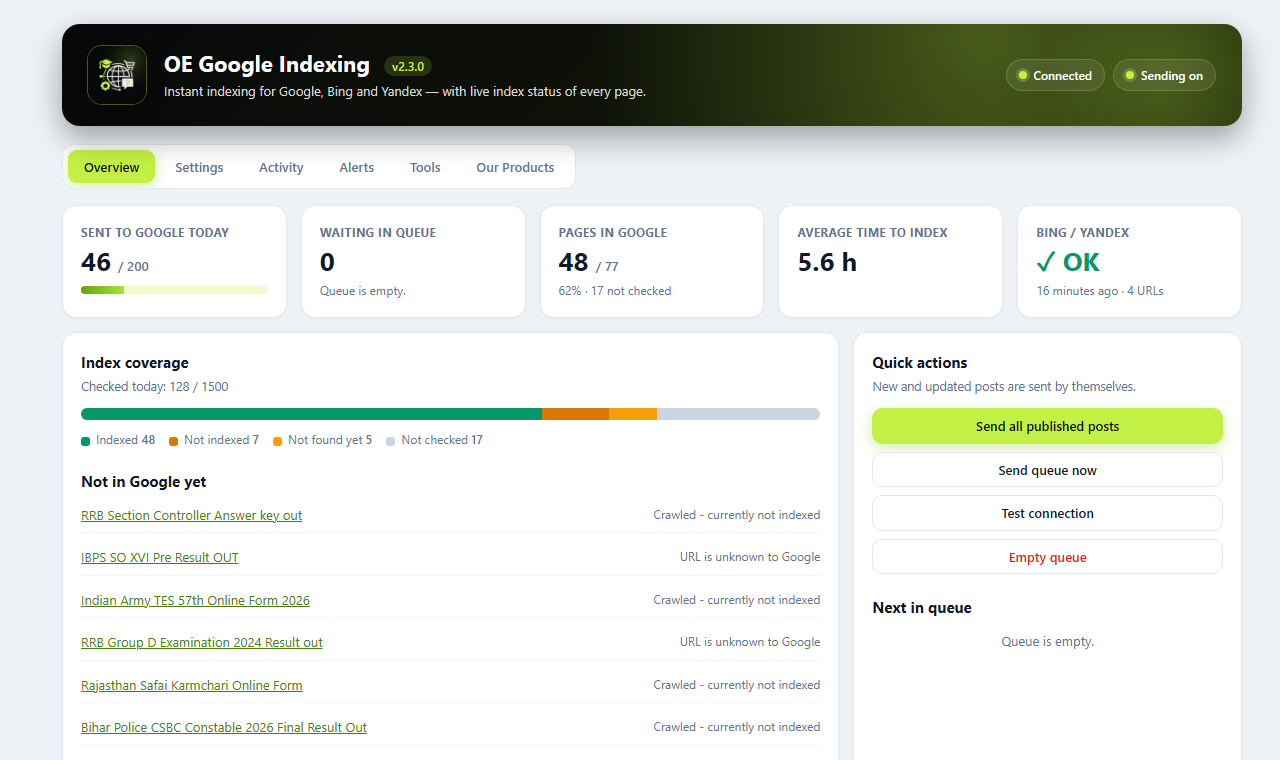Viewport: 1280px width, 760px height.
Task: Click Send all published posts button
Action: point(1047,426)
